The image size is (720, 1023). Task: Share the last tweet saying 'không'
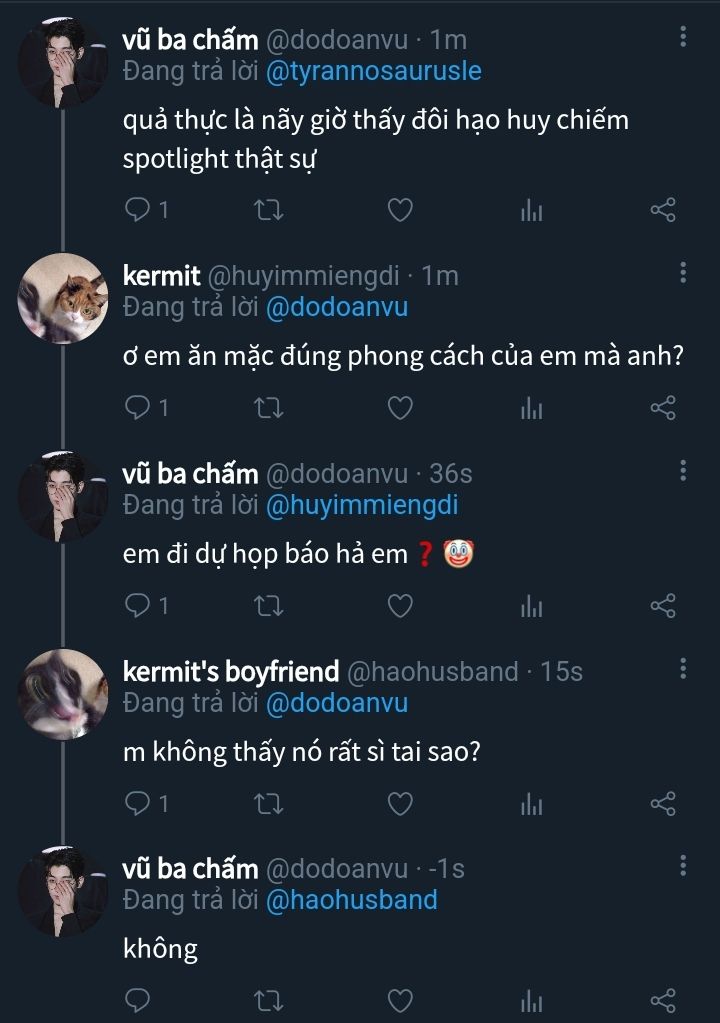point(663,1001)
